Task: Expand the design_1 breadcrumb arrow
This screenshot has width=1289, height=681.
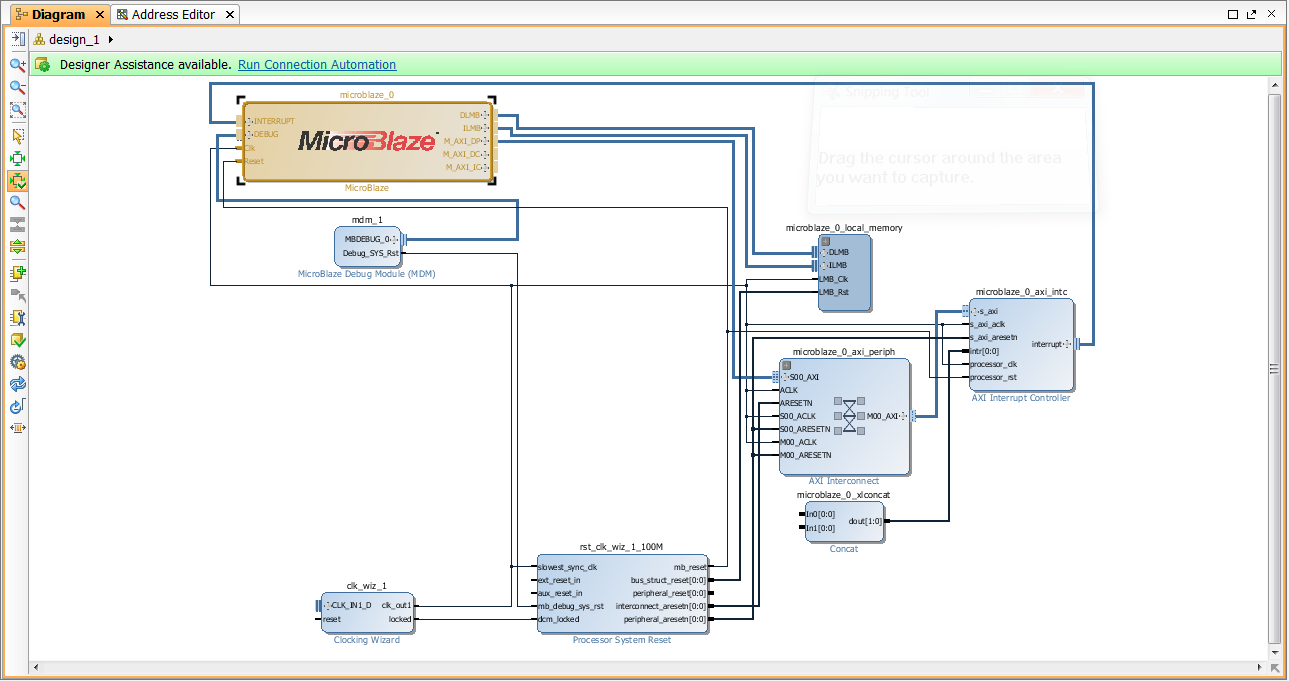Action: [x=110, y=39]
